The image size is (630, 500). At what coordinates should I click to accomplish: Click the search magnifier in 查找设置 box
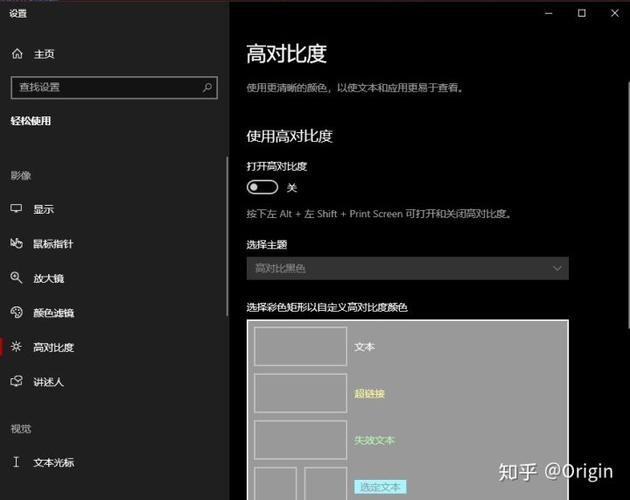coord(207,87)
